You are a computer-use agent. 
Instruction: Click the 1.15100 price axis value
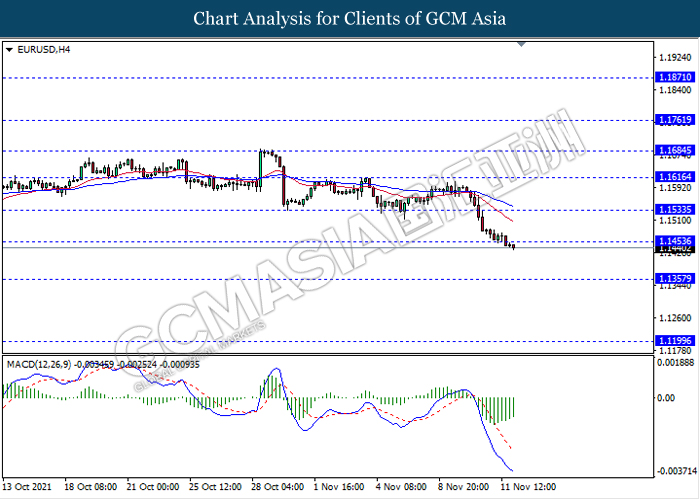(x=675, y=220)
